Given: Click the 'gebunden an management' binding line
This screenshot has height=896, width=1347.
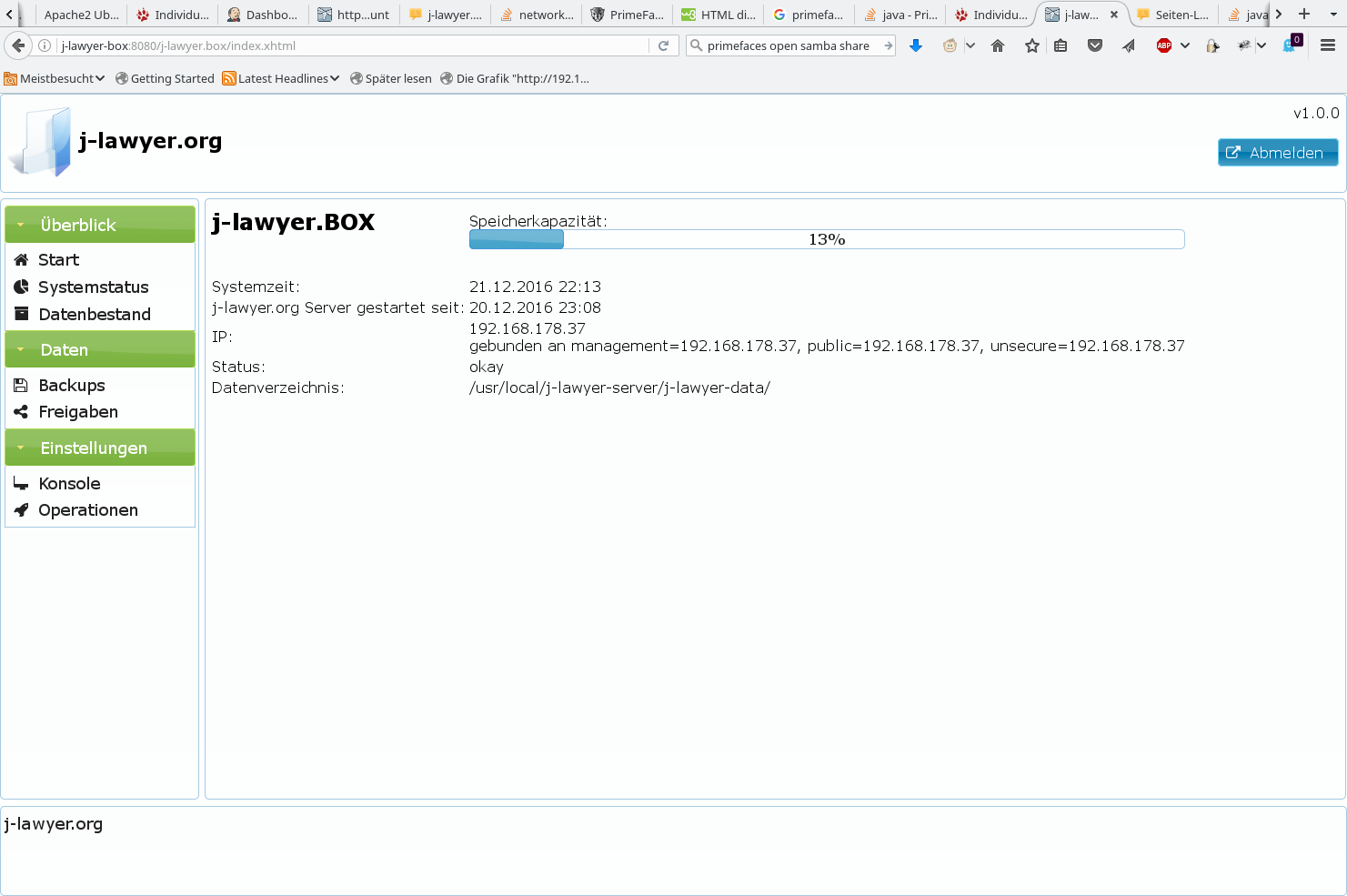Looking at the screenshot, I should 827,346.
